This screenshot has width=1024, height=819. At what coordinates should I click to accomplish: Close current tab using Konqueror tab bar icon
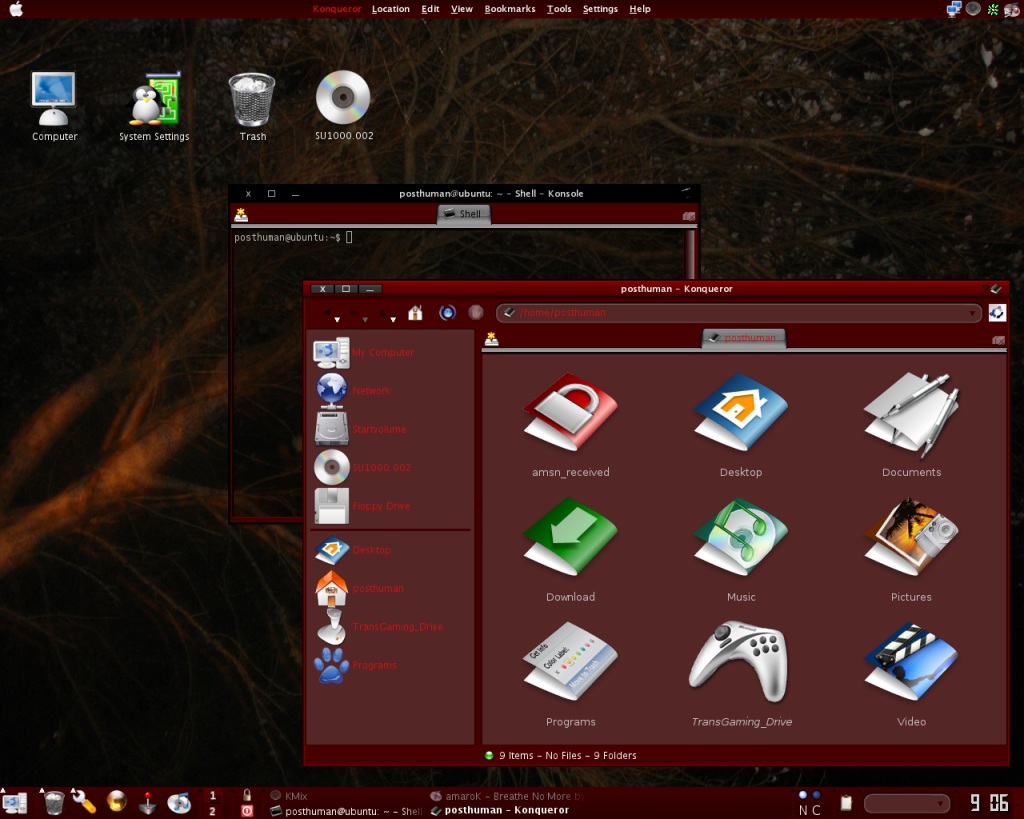click(998, 340)
